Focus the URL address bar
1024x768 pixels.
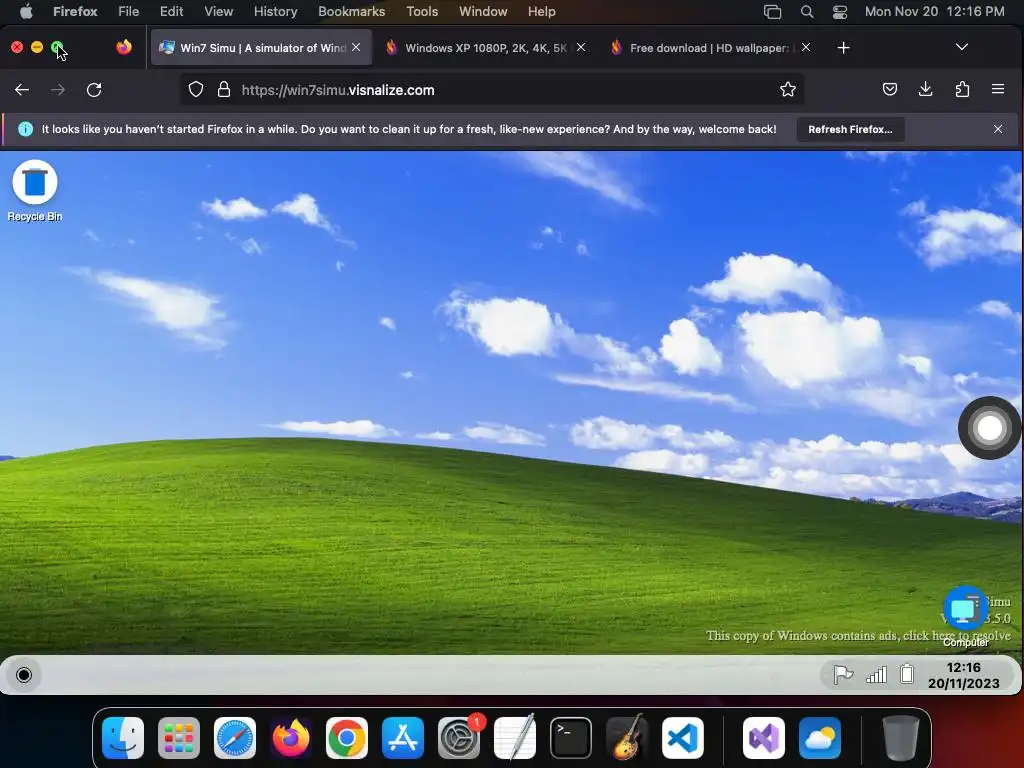click(490, 89)
